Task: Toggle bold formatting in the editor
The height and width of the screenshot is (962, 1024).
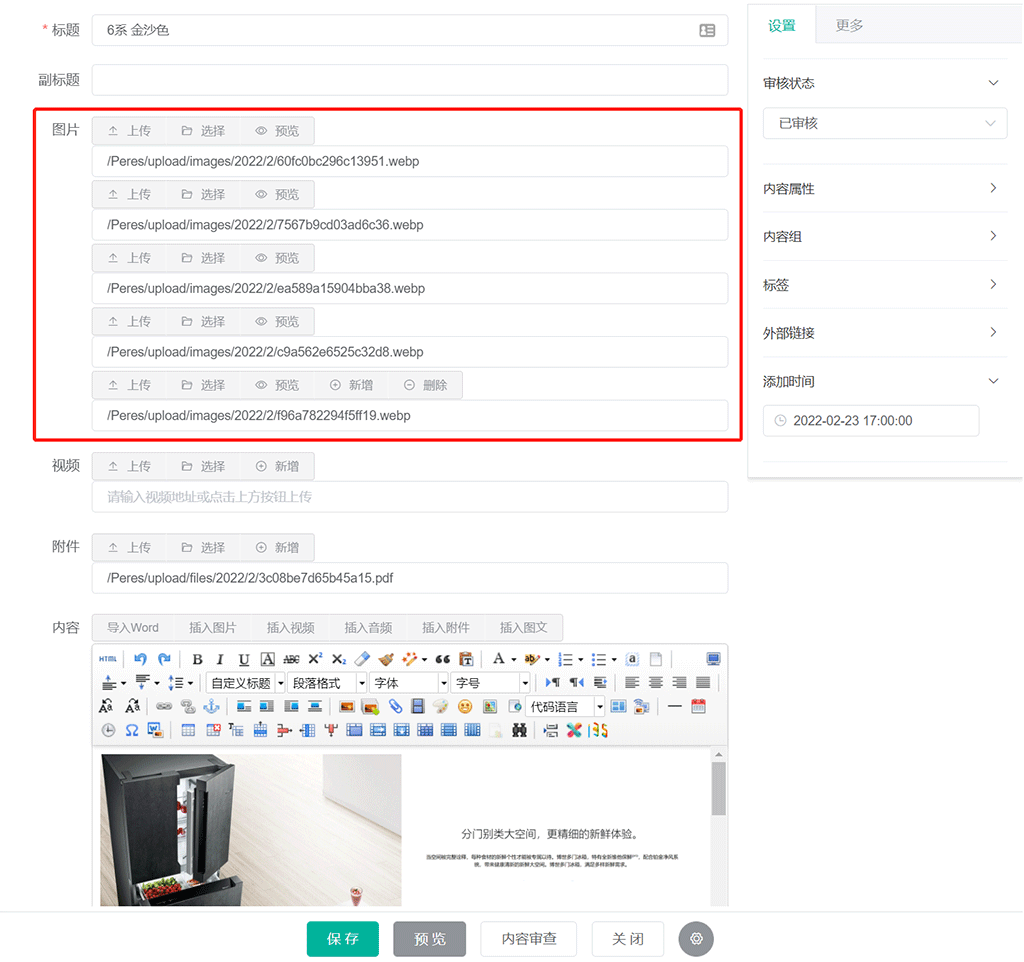Action: [x=197, y=659]
